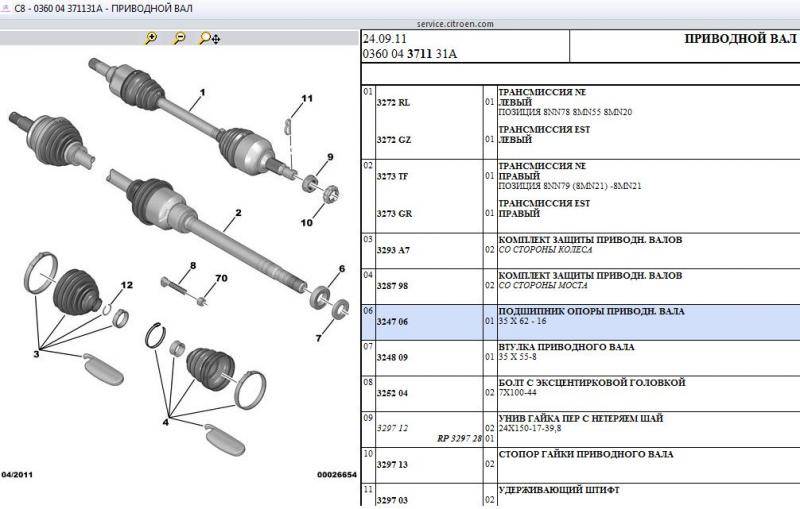Click callout number 1 on the upper driveshaft
The width and height of the screenshot is (800, 509).
pos(201,93)
